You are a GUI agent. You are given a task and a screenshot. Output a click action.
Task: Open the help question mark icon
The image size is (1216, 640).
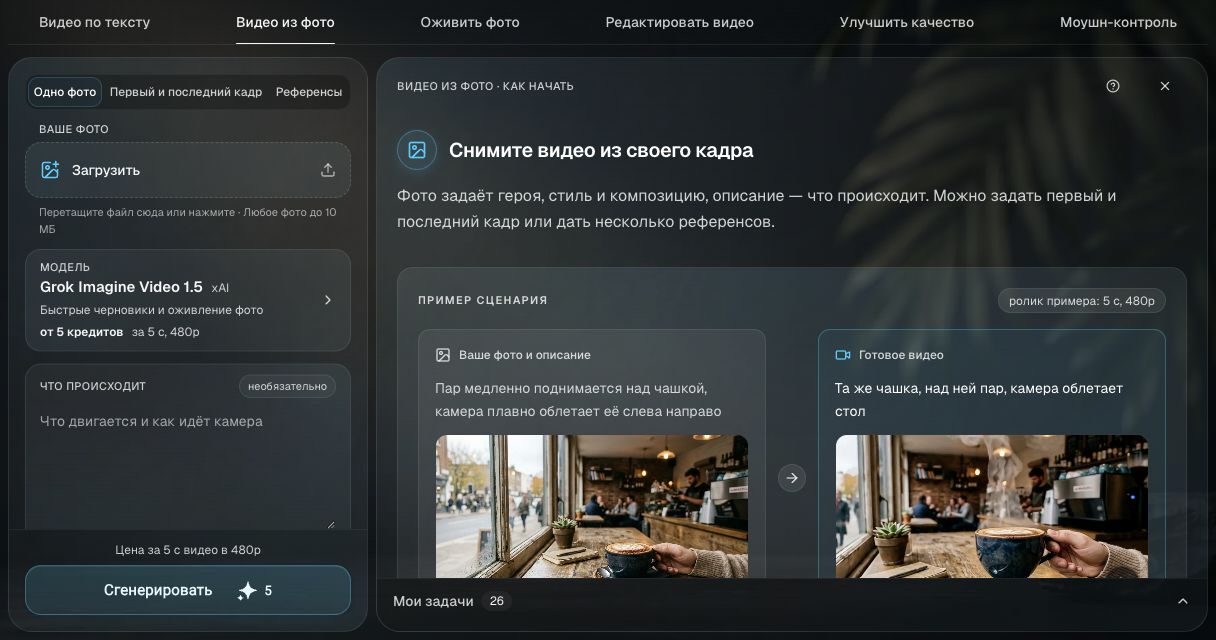point(1113,86)
